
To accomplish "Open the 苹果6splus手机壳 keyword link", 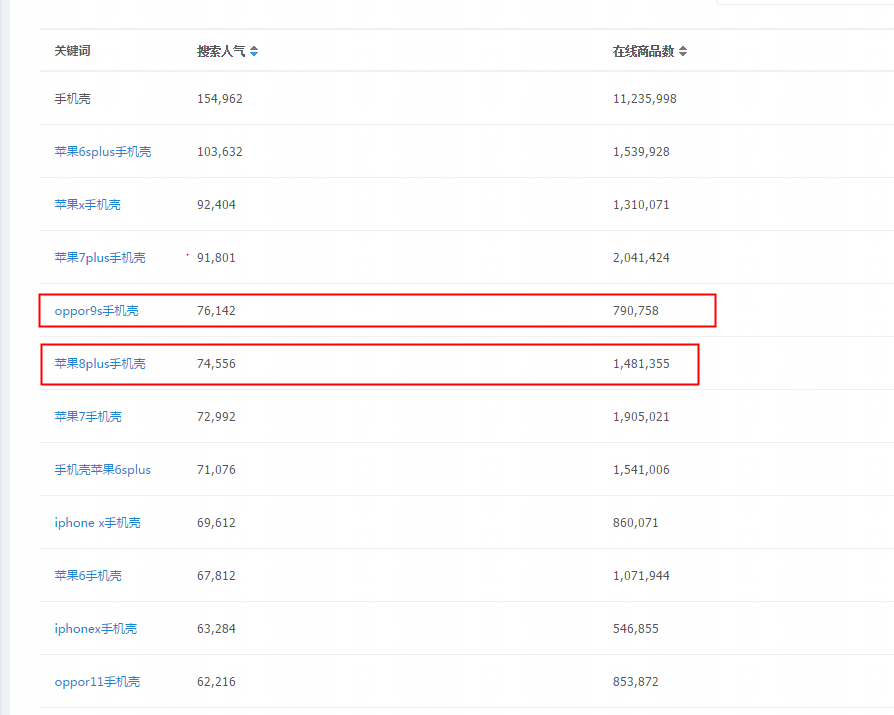I will tap(103, 152).
